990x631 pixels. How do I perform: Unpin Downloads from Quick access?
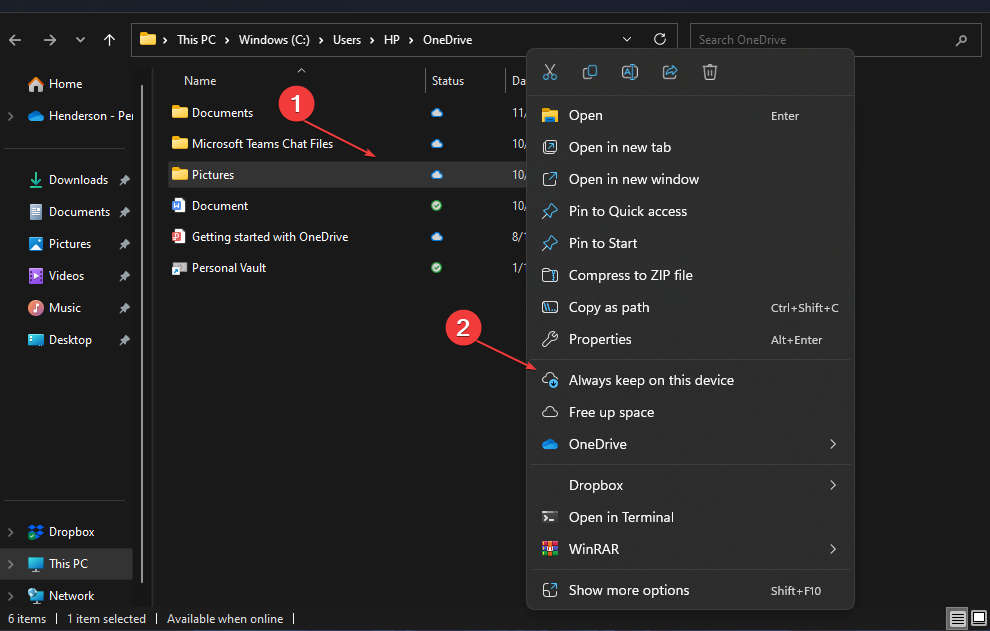point(124,180)
